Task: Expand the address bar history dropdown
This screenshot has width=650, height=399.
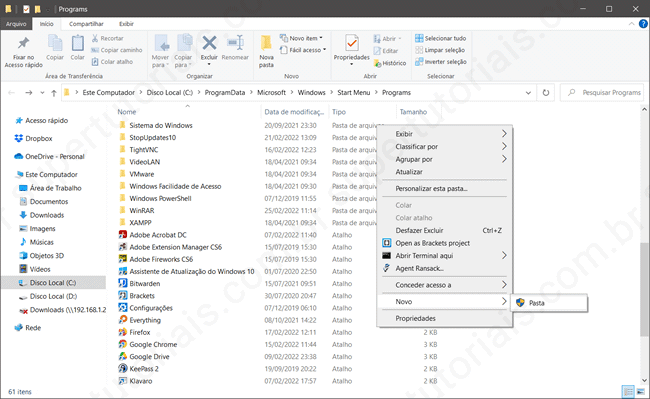Action: (x=528, y=93)
